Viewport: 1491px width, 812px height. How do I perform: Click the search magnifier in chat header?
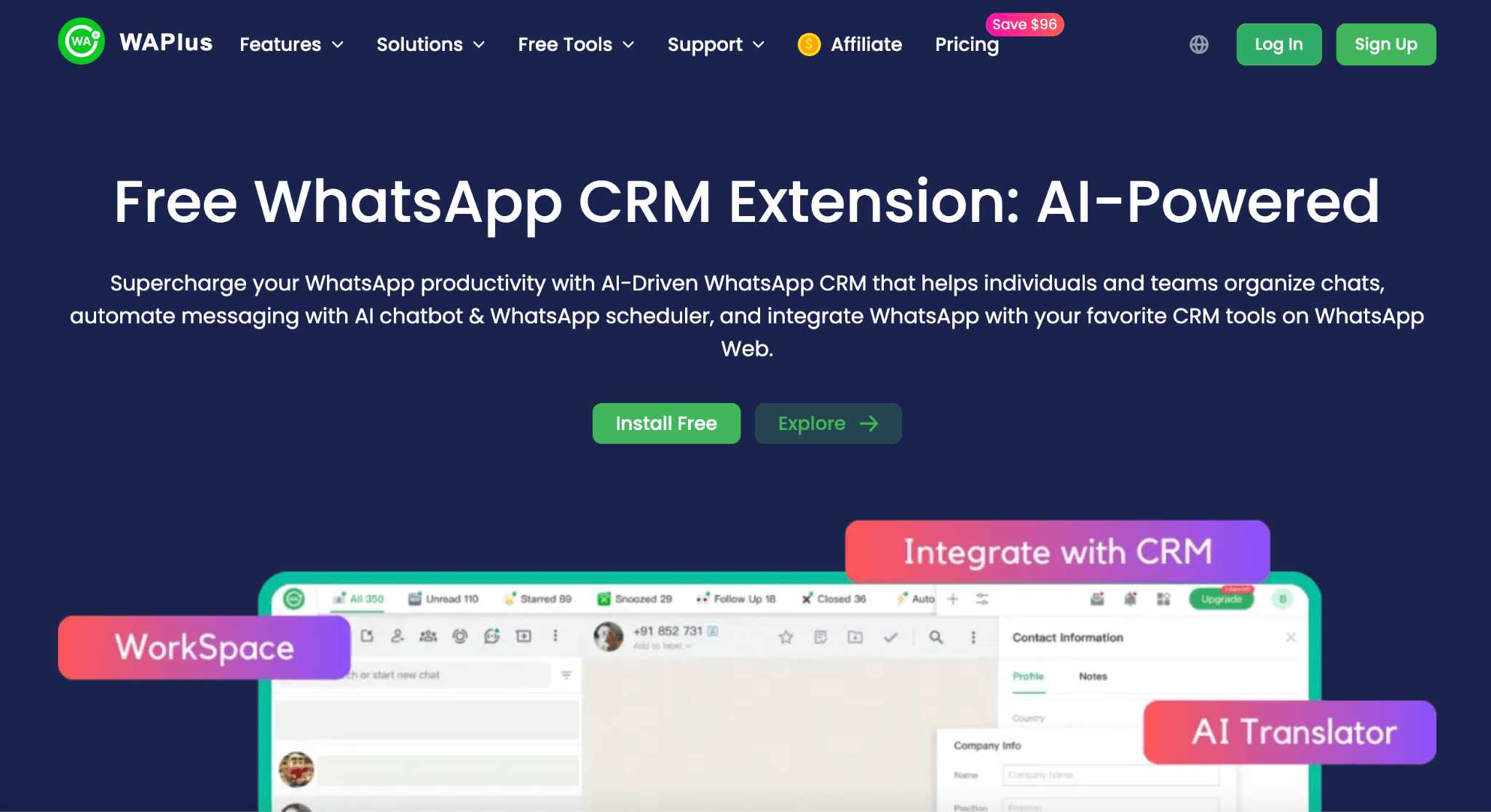936,637
